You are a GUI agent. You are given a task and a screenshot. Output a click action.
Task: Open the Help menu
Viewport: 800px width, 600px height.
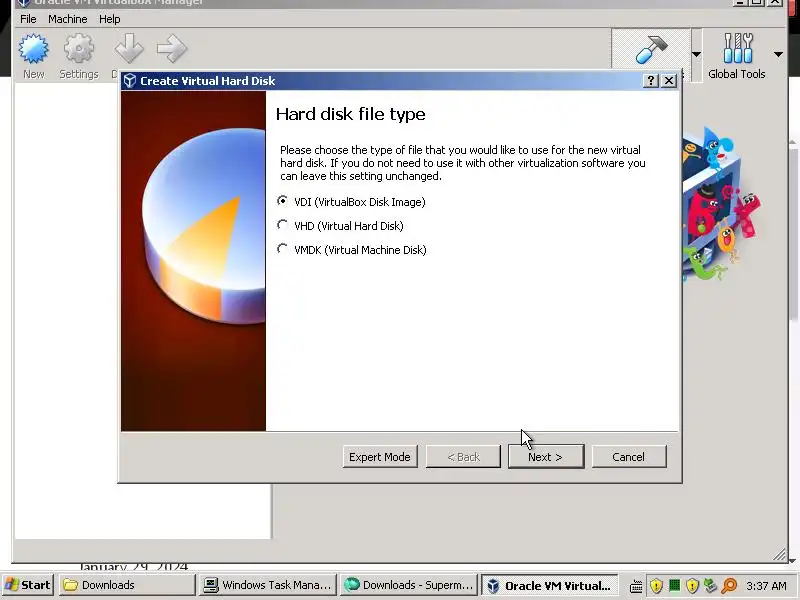[x=110, y=19]
